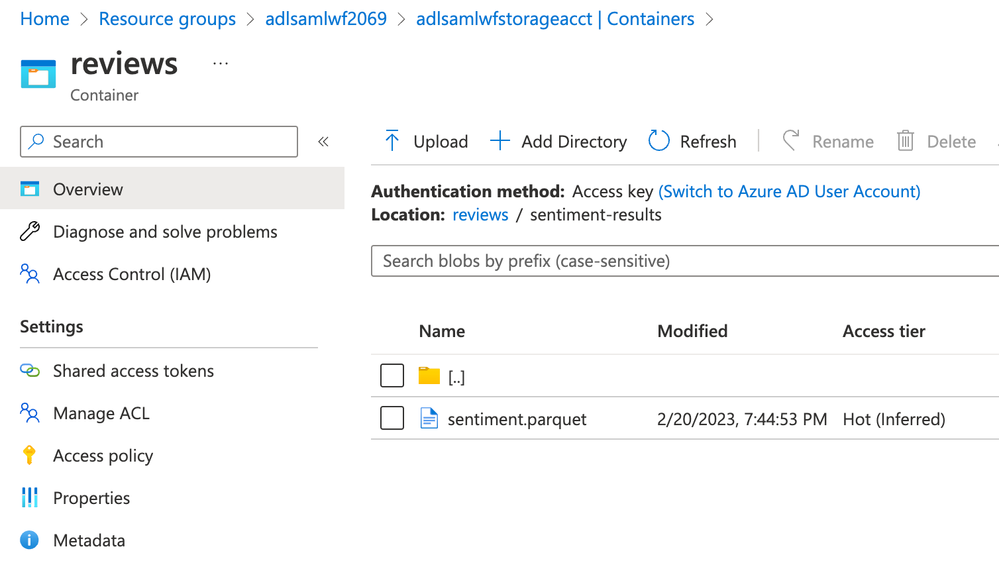
Task: Go to Access Control (IAM)
Action: tap(132, 274)
